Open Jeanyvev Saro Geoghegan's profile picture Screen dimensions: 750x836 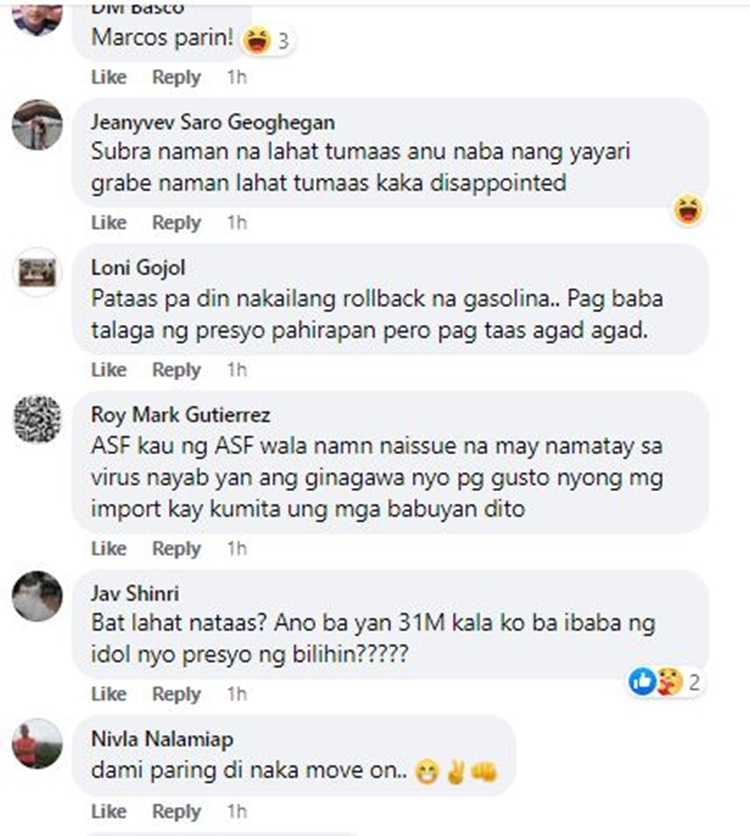[37, 125]
